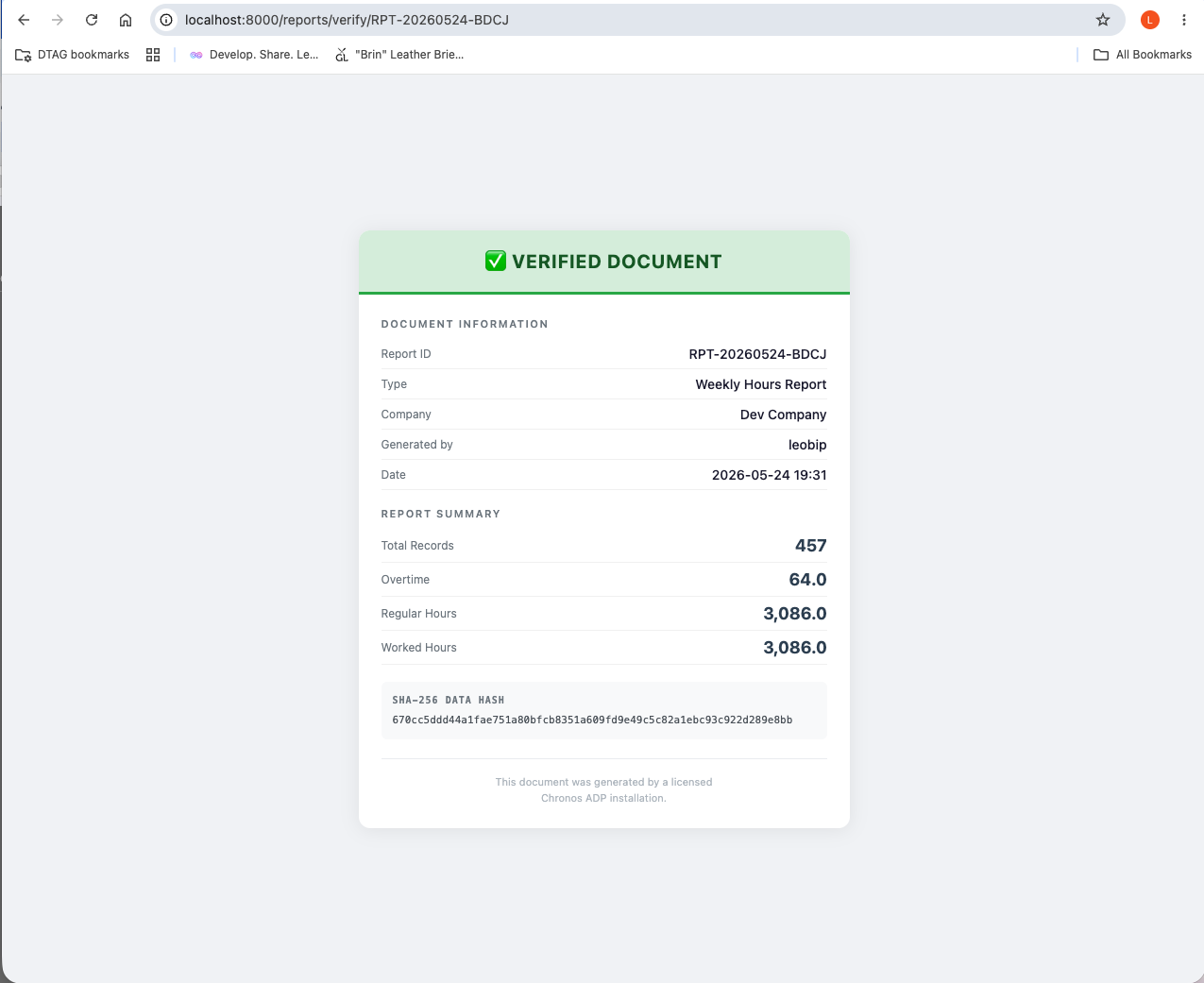The width and height of the screenshot is (1204, 983).
Task: Open DTAG bookmarks folder
Action: 73,55
